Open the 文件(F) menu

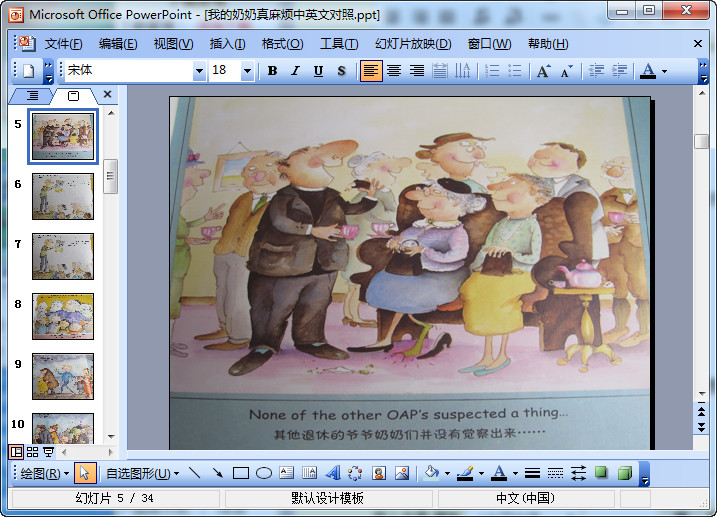[63, 44]
